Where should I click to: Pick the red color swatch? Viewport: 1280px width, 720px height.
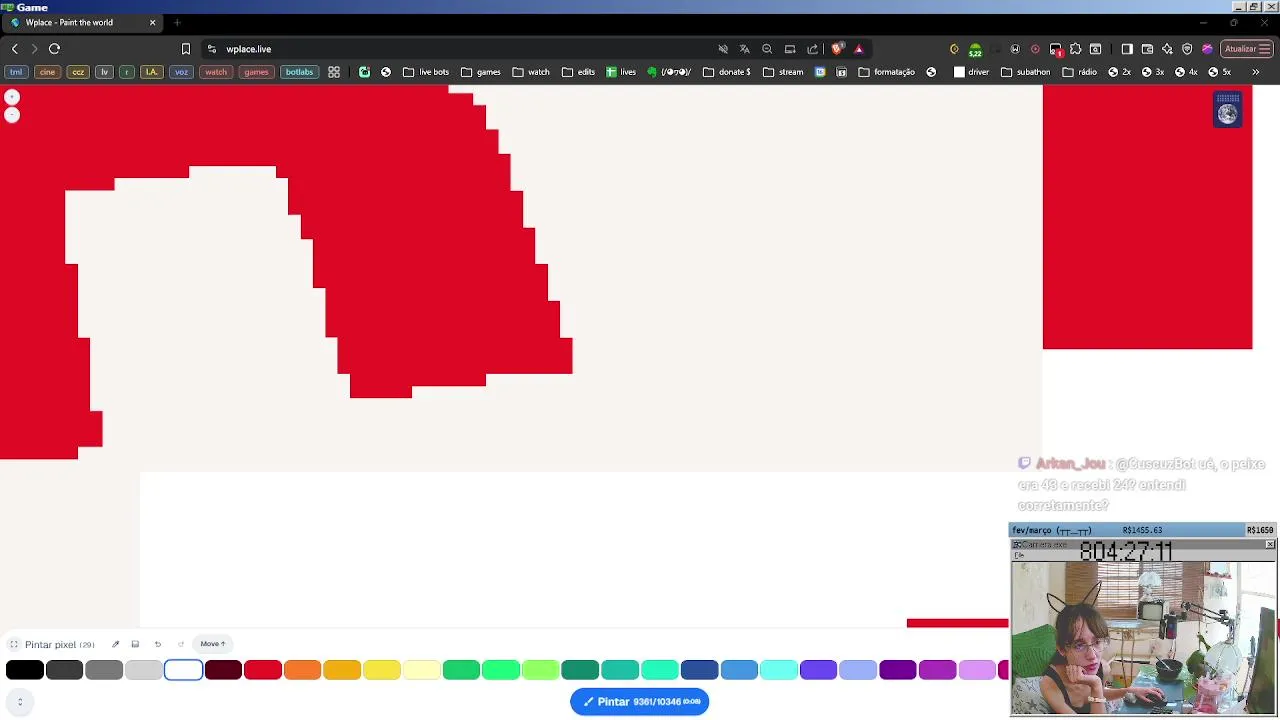(263, 670)
